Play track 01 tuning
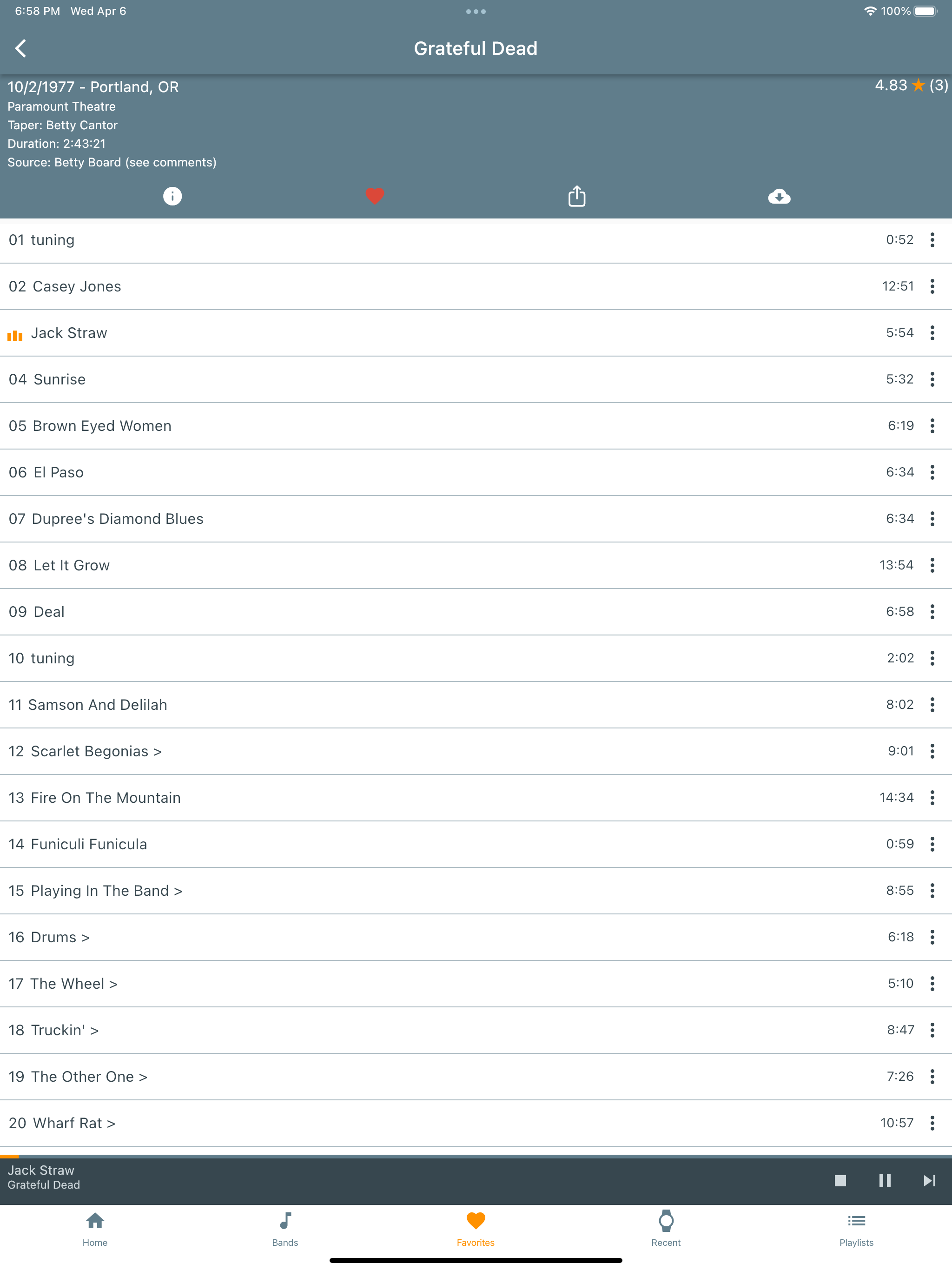 coord(476,240)
